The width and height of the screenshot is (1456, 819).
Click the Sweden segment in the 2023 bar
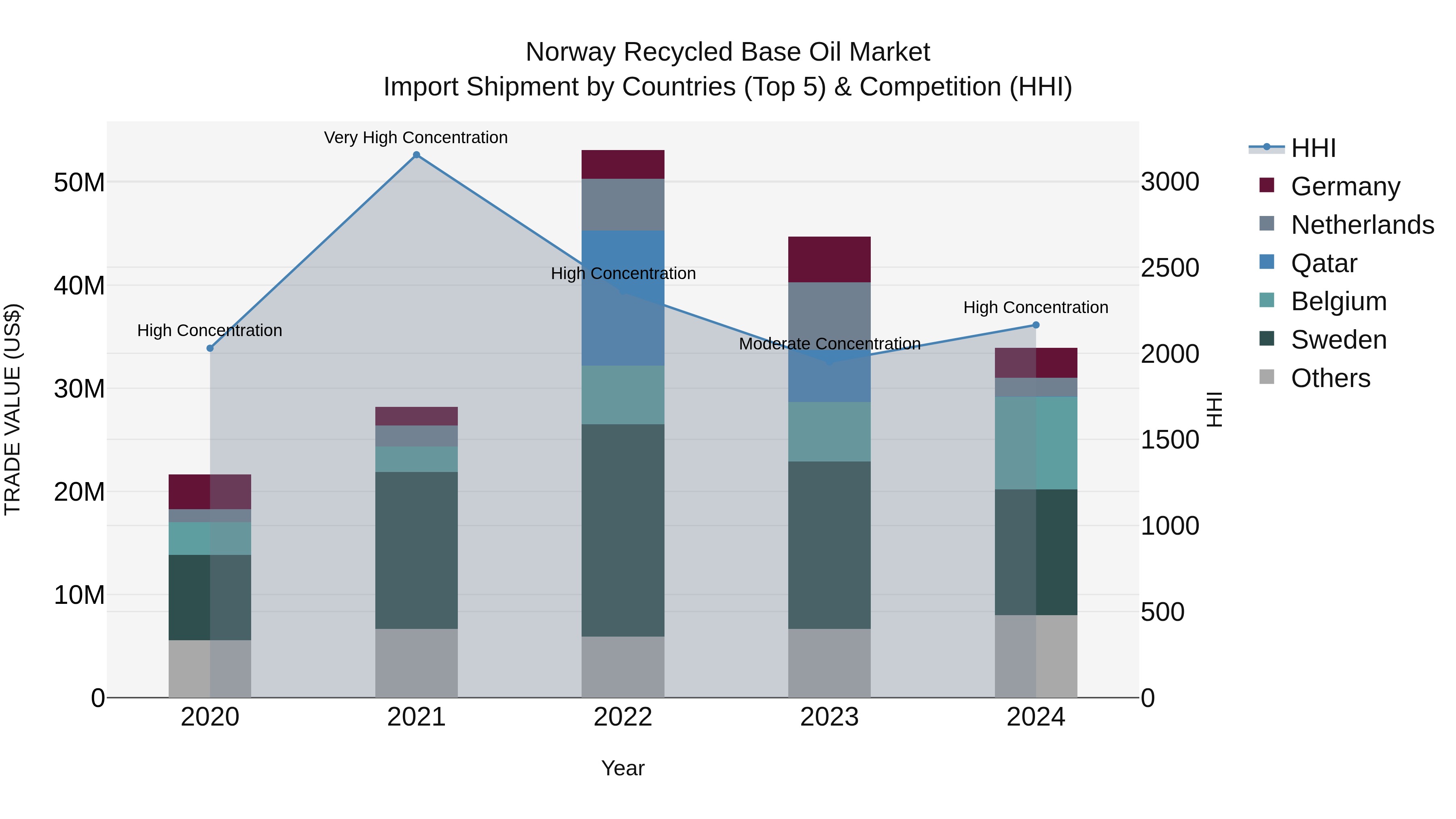[829, 546]
